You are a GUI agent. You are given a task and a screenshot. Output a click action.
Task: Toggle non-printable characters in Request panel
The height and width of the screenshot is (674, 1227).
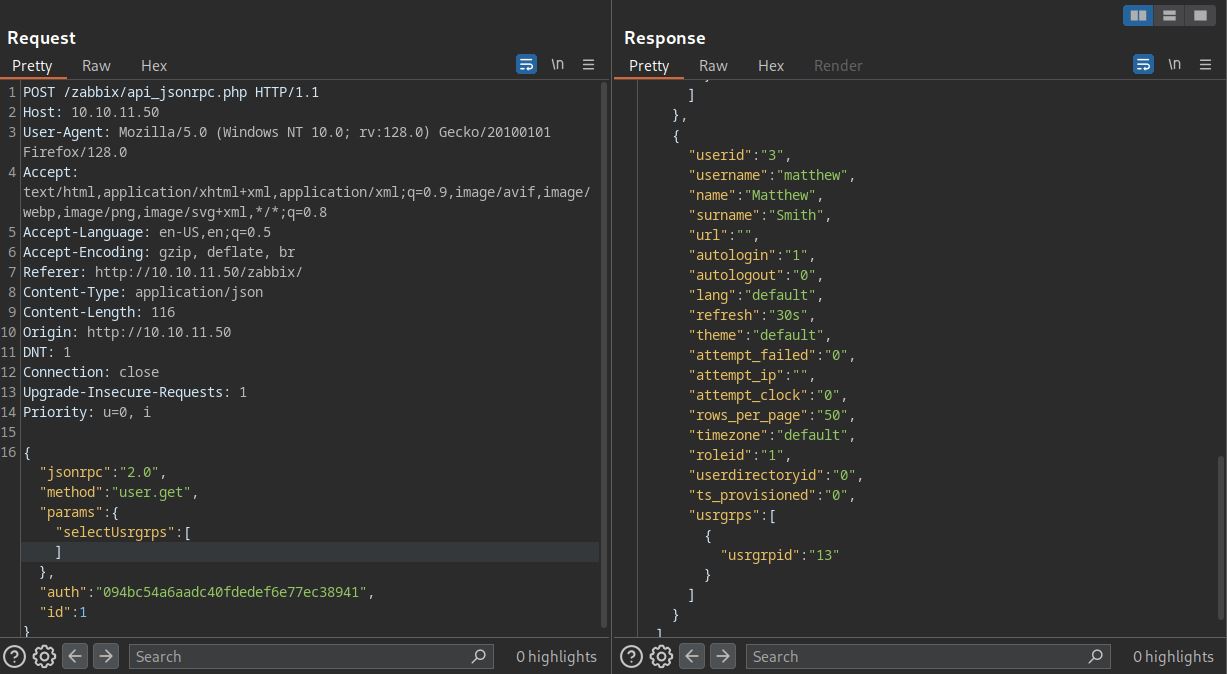[558, 65]
